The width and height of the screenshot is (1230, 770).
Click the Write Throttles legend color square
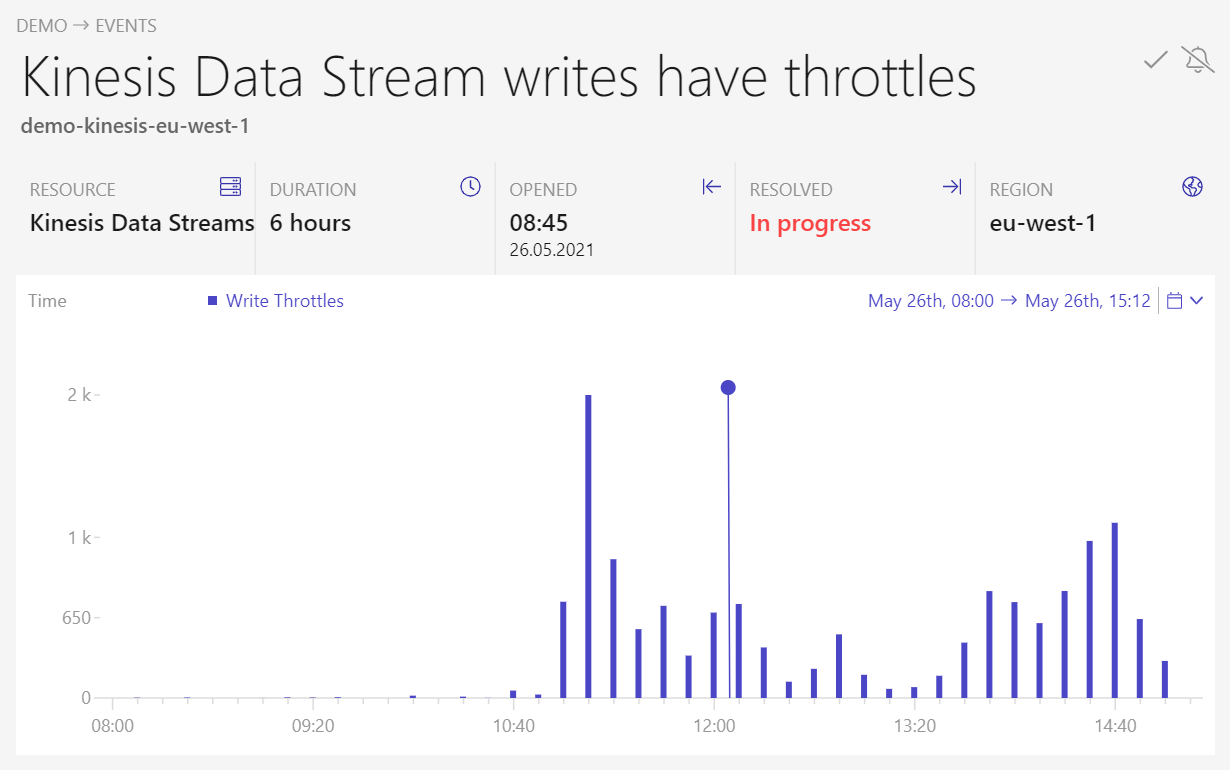(212, 301)
